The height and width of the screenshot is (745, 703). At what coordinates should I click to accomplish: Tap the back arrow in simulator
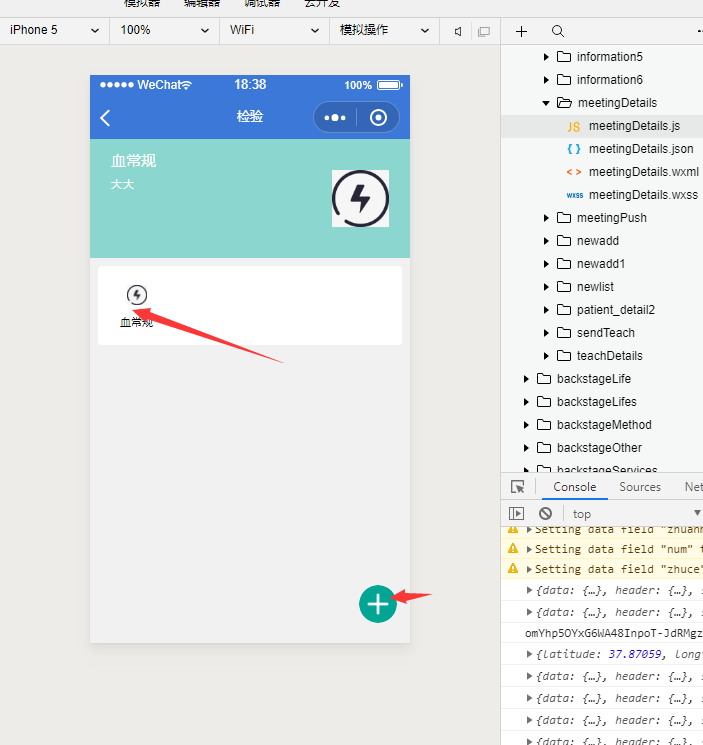coord(105,118)
